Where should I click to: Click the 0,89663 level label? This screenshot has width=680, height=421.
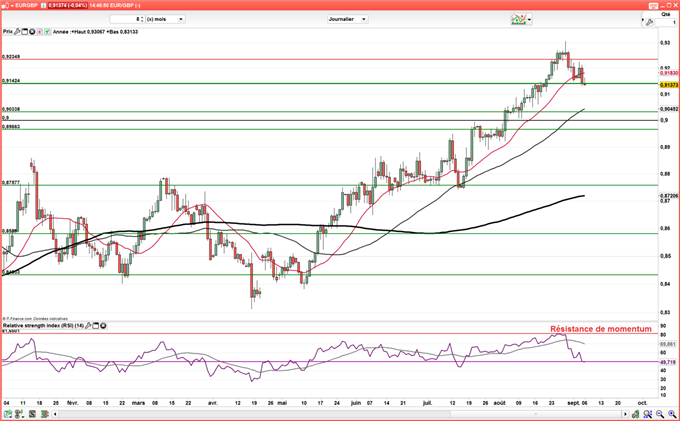11,127
